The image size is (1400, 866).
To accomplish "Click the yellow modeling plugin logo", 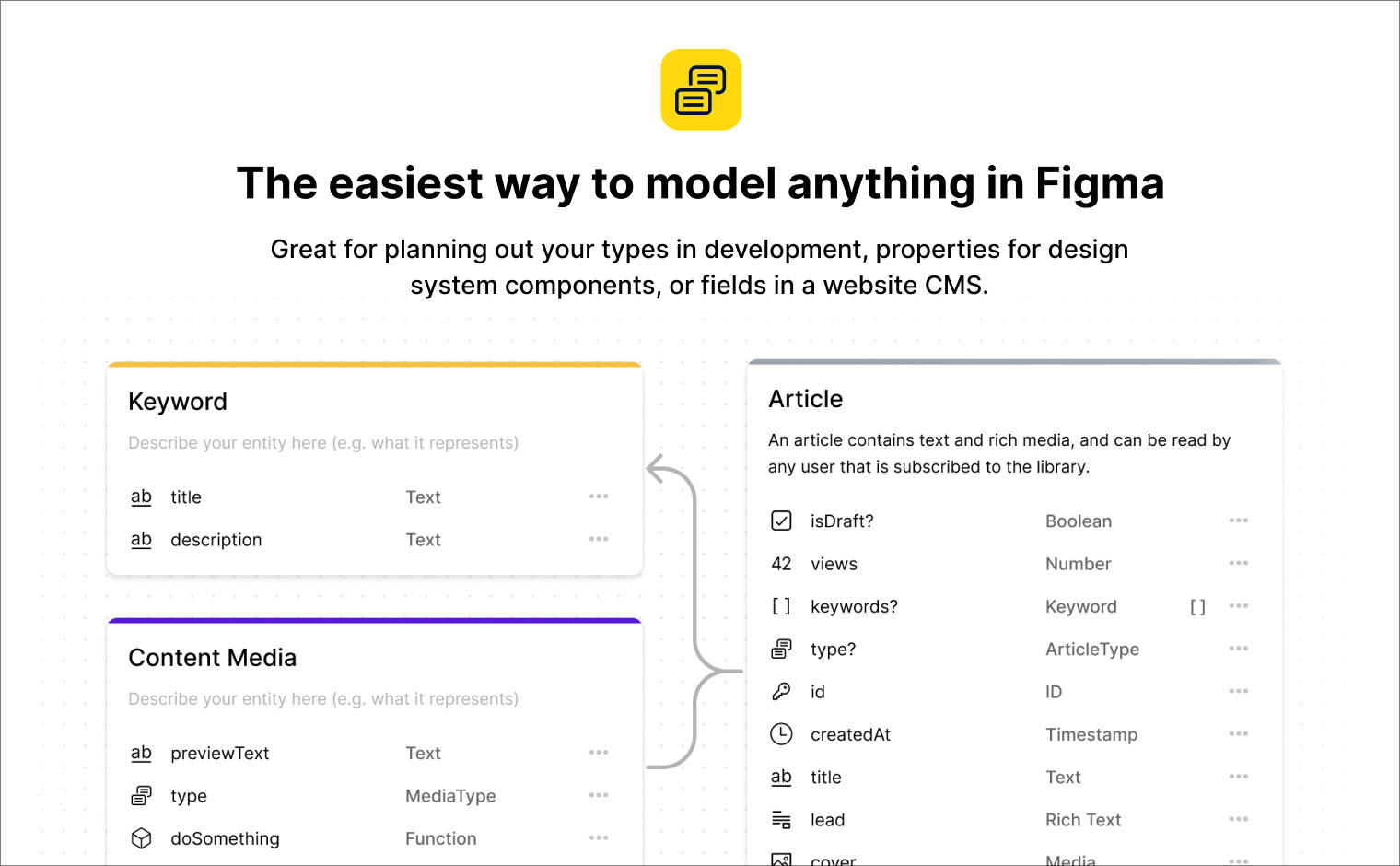I will click(700, 89).
